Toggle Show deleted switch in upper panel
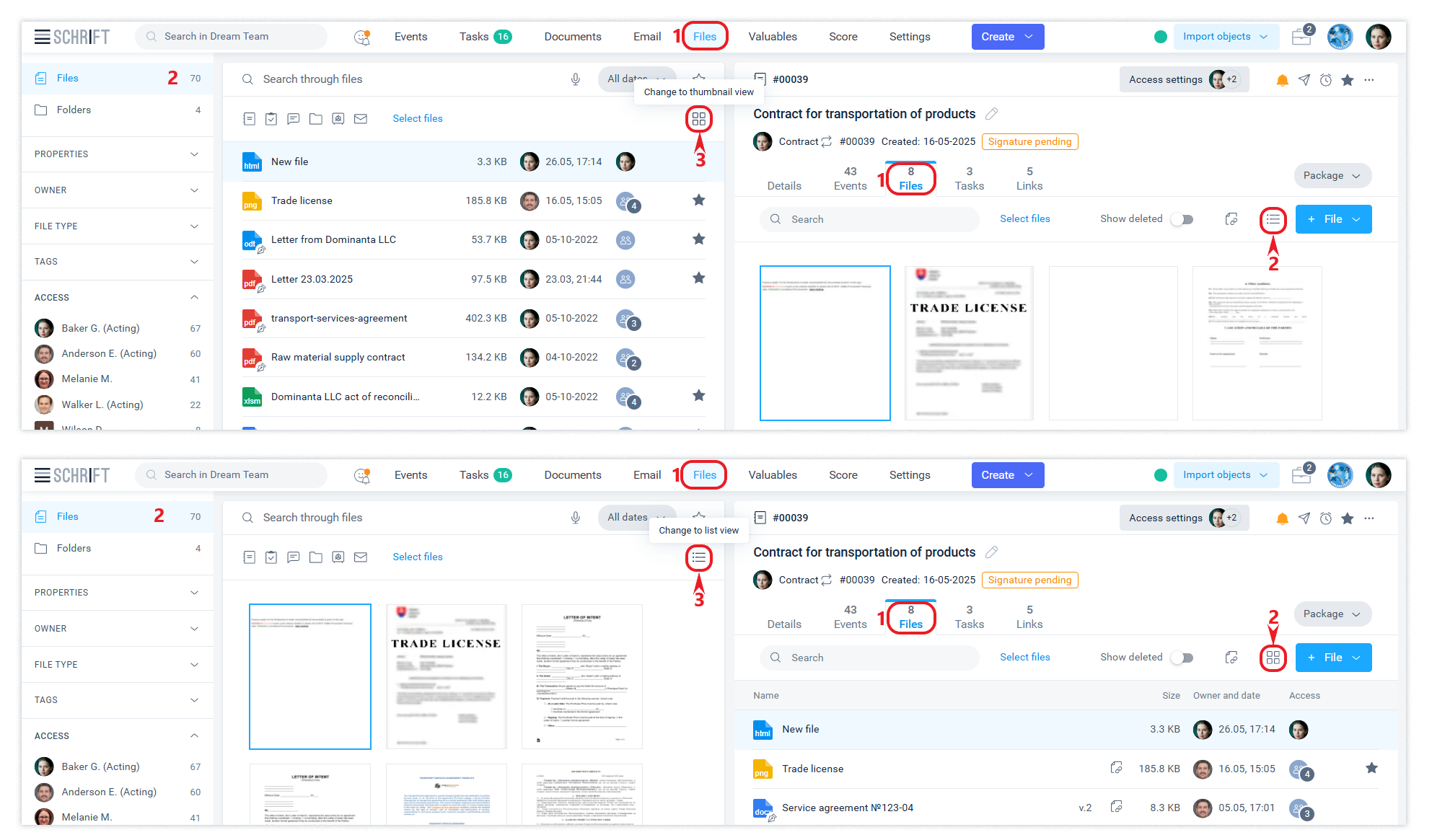 pos(1182,219)
